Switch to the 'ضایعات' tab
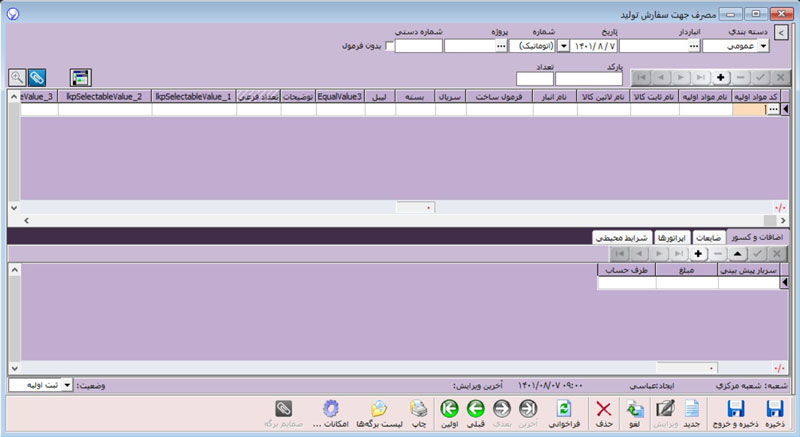 point(707,237)
